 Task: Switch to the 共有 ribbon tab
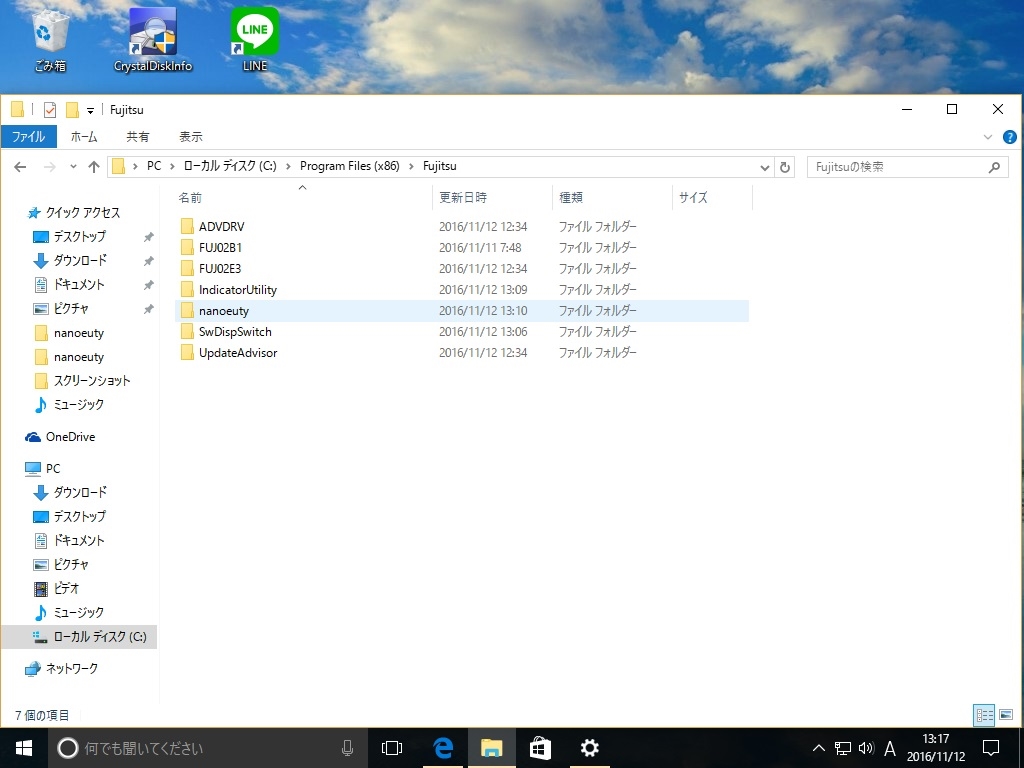pos(137,136)
